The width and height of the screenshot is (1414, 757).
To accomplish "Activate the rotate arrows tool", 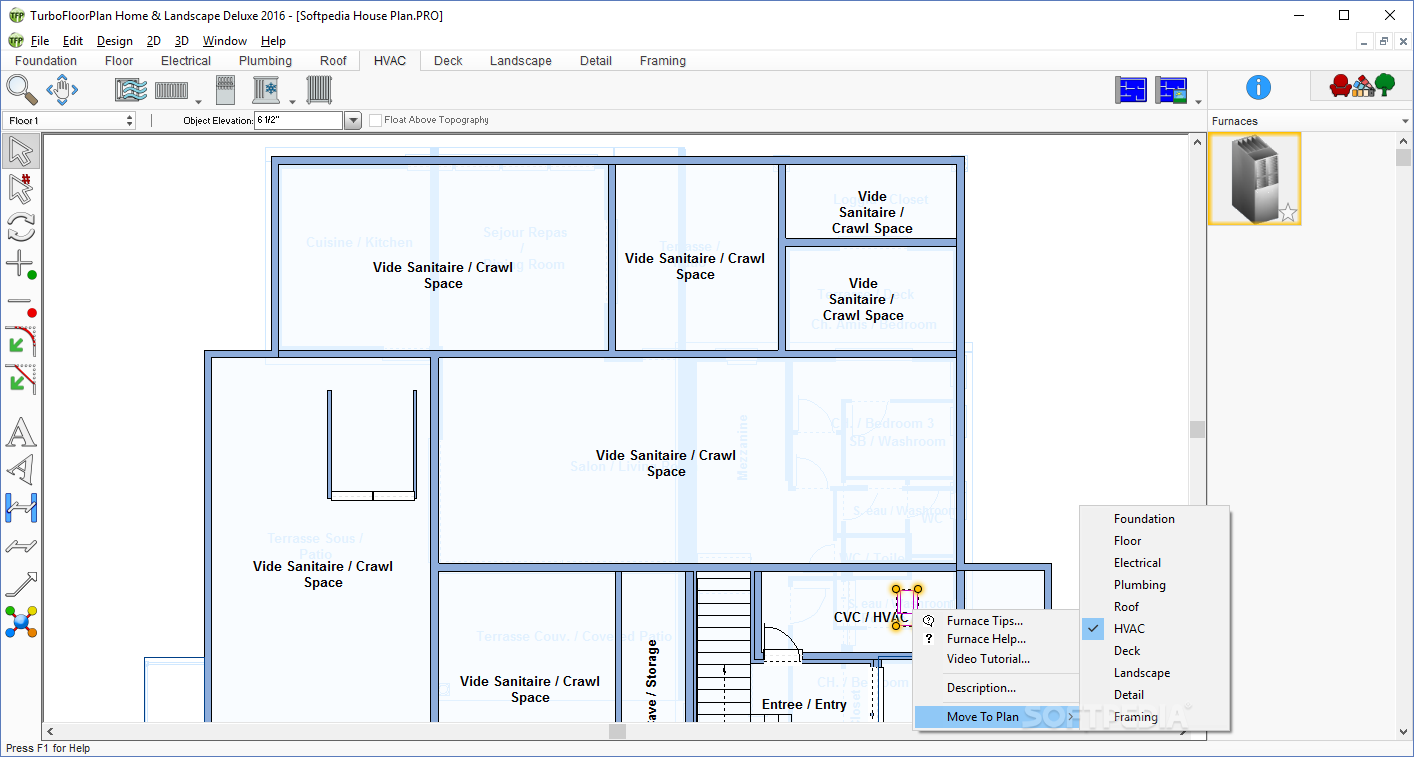I will [x=21, y=227].
